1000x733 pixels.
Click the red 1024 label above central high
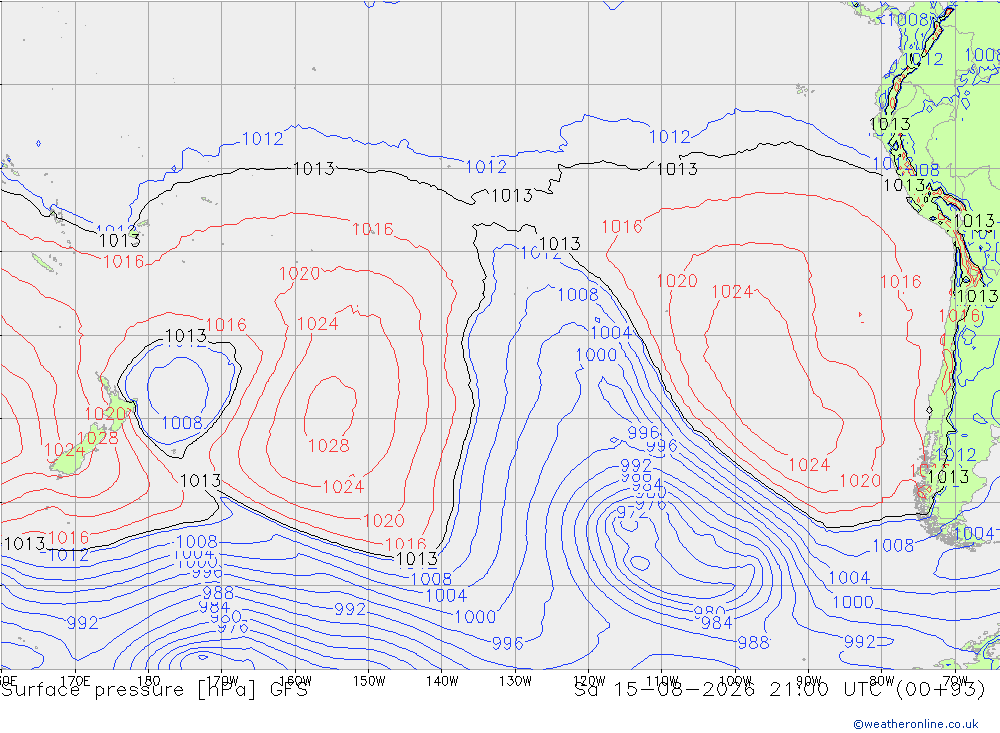pos(317,323)
